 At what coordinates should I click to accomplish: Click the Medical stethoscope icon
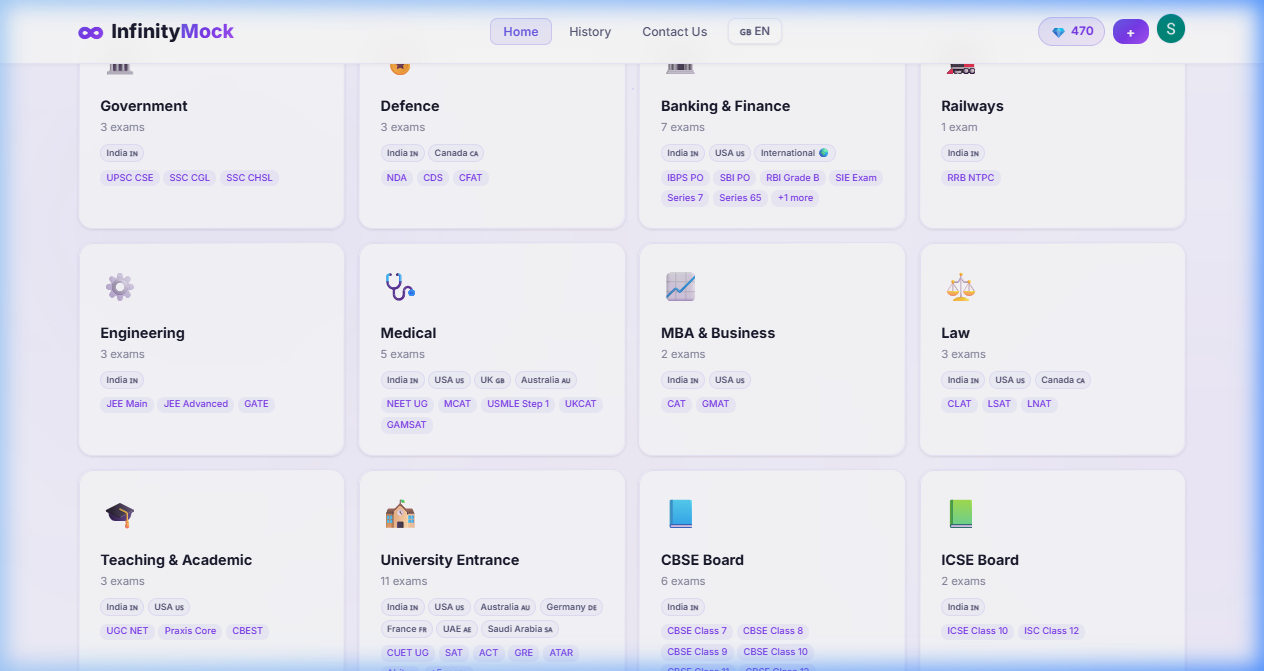click(400, 287)
